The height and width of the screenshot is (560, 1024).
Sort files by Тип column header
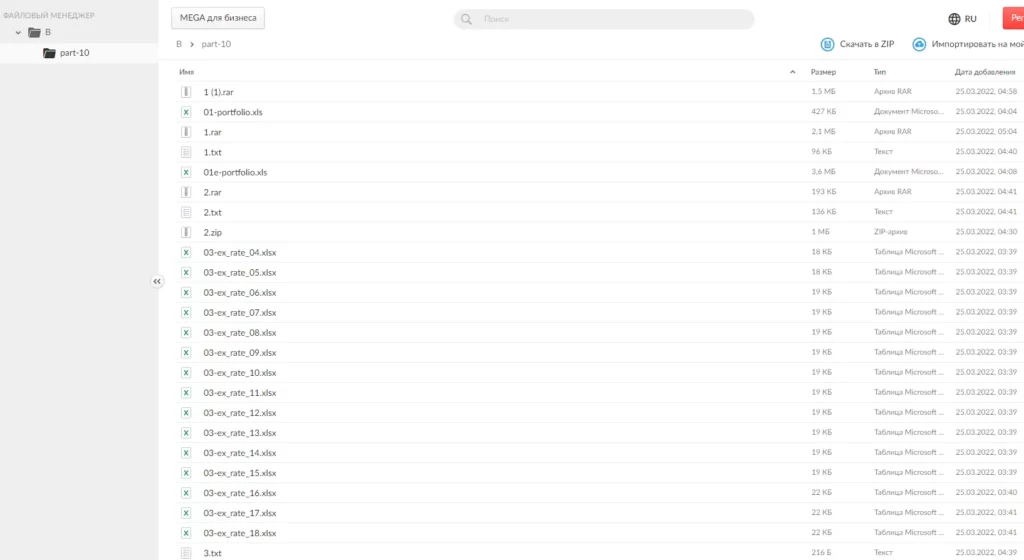880,72
